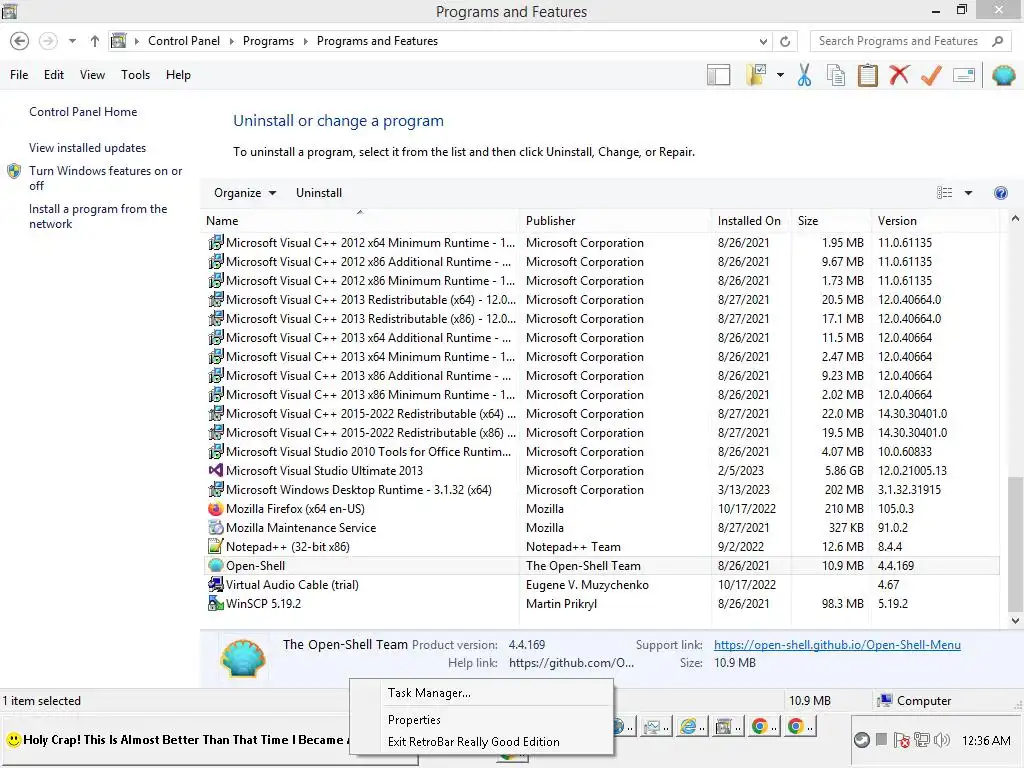1024x768 pixels.
Task: Click the Search Programs and Features box
Action: point(898,41)
